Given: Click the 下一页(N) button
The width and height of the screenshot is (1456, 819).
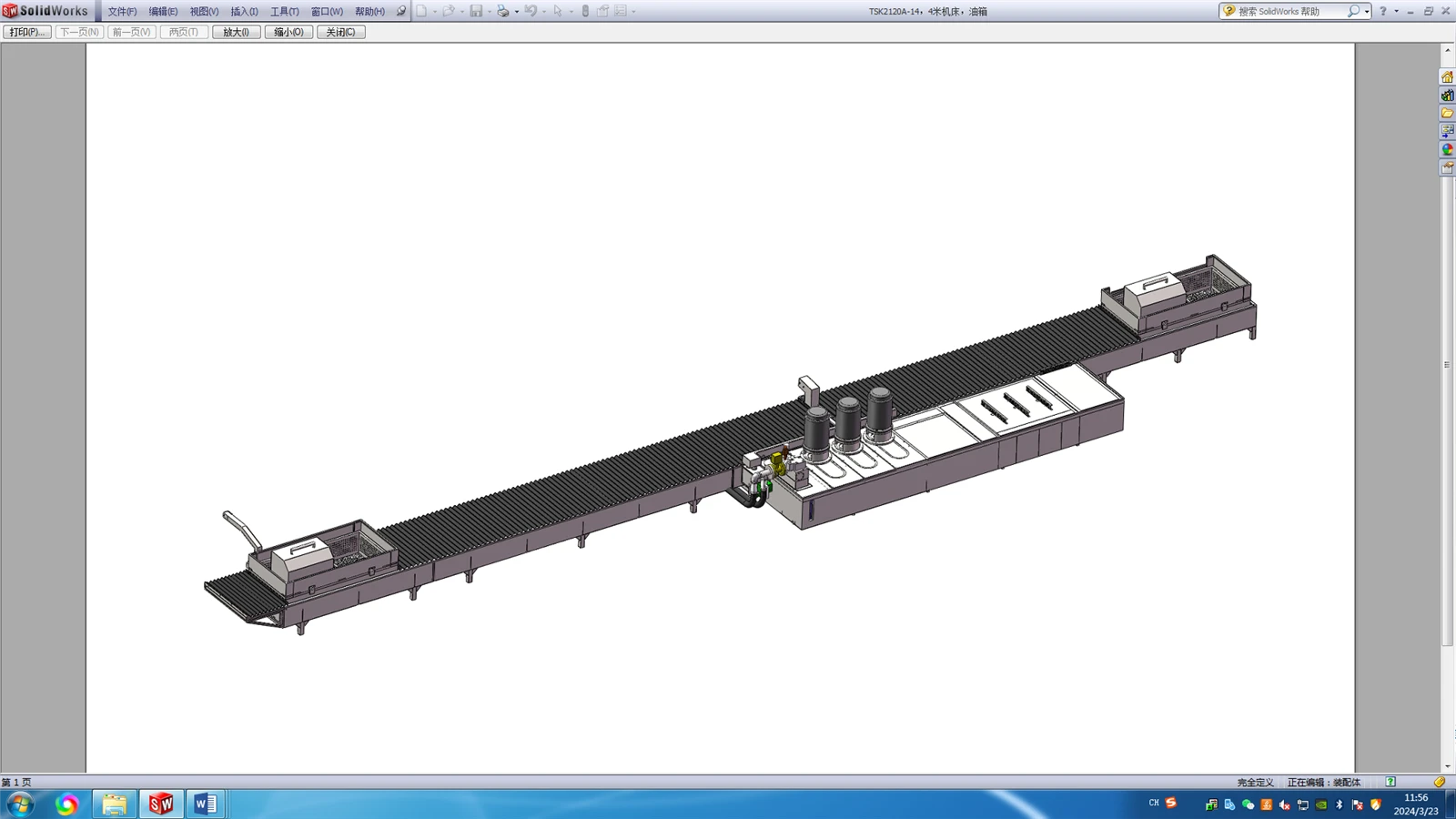Looking at the screenshot, I should (79, 32).
